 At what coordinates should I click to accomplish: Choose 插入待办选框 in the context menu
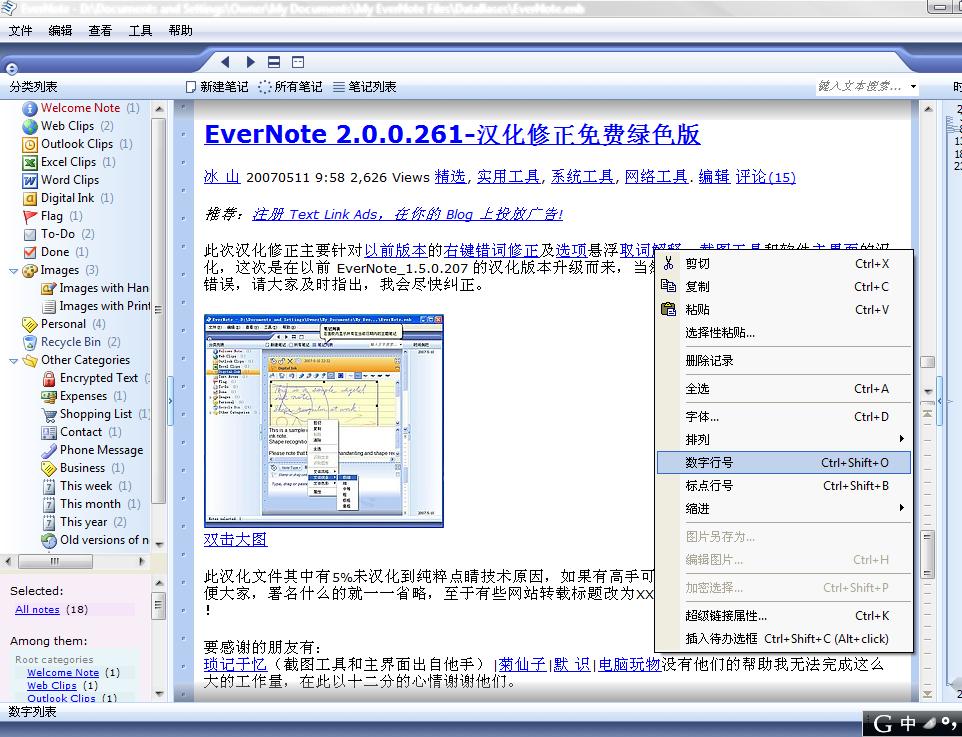tap(783, 639)
